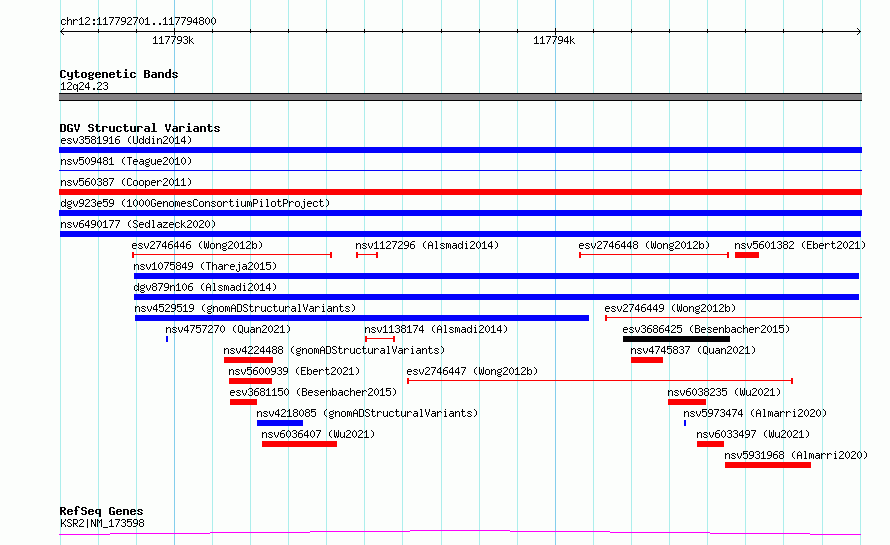
Task: Select the blue nsv1075849 variant bar
Action: click(x=497, y=276)
